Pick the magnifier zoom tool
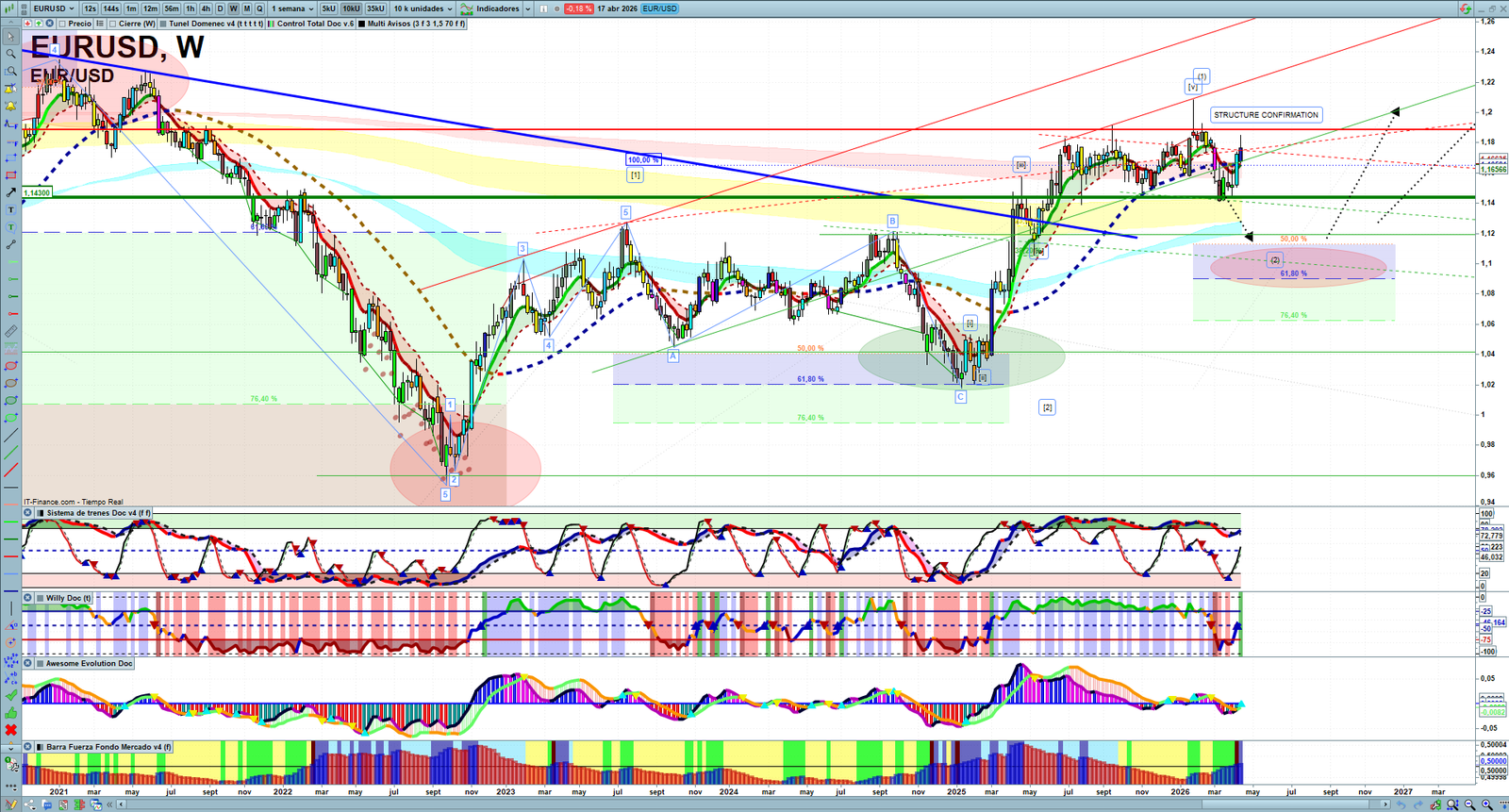 pos(10,54)
